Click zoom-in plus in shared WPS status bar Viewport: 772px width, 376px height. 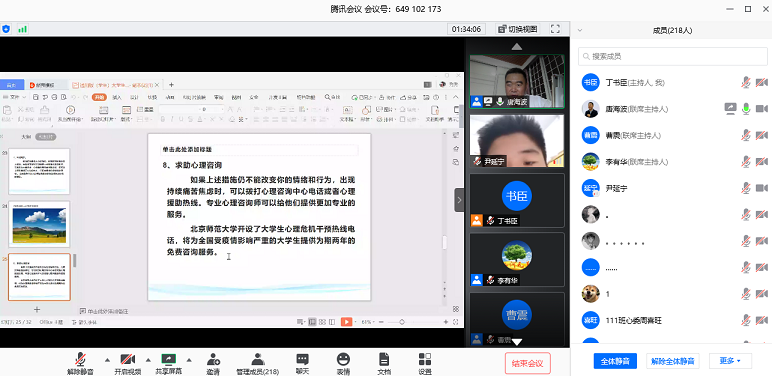446,322
